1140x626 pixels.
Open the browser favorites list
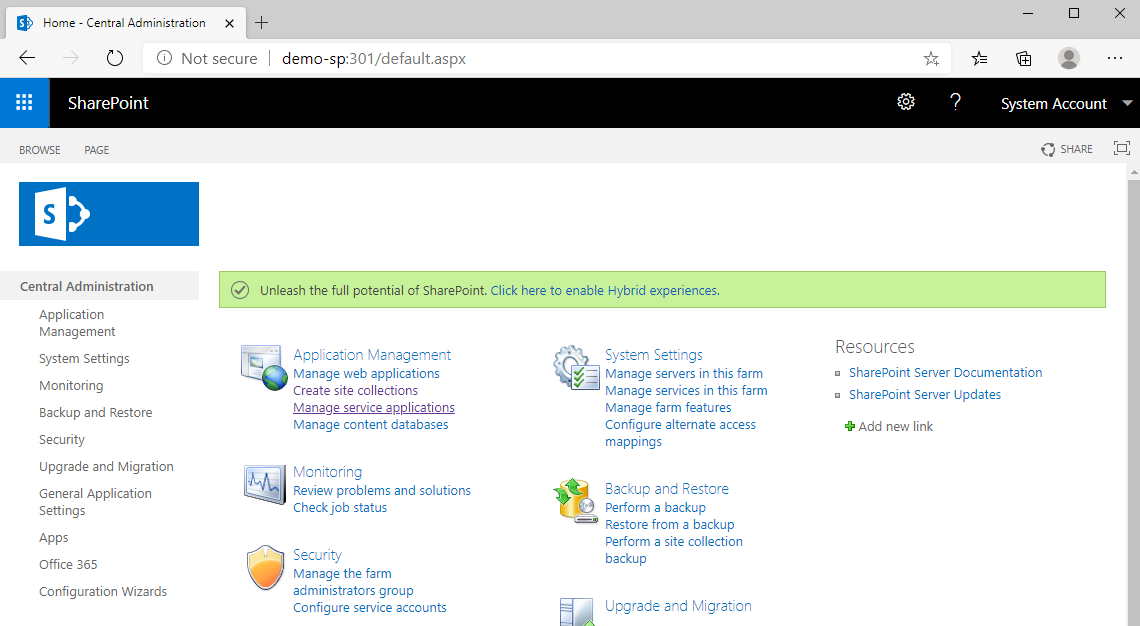(979, 58)
